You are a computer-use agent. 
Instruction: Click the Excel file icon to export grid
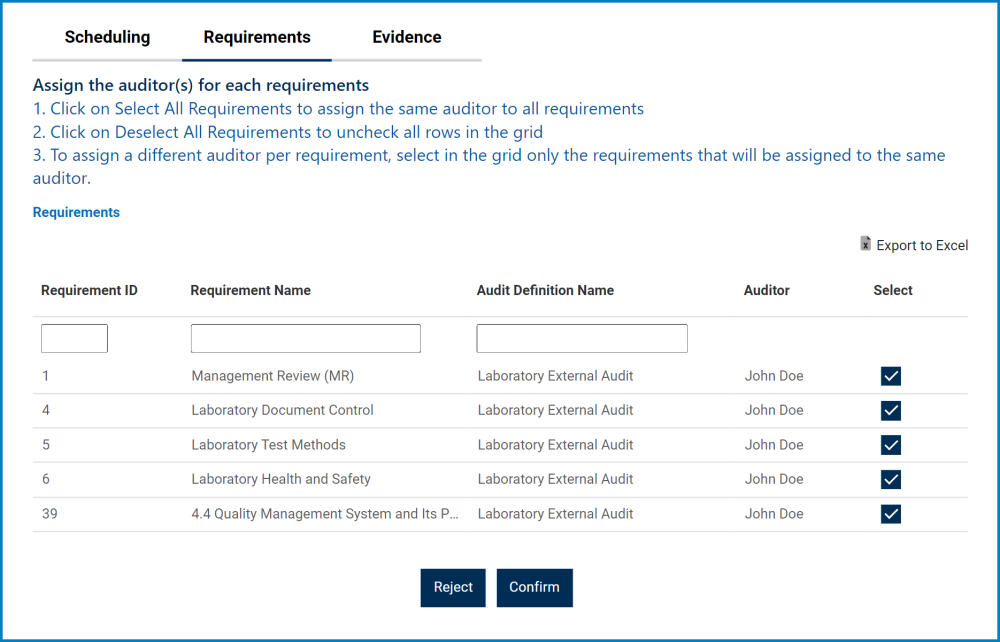pos(865,244)
